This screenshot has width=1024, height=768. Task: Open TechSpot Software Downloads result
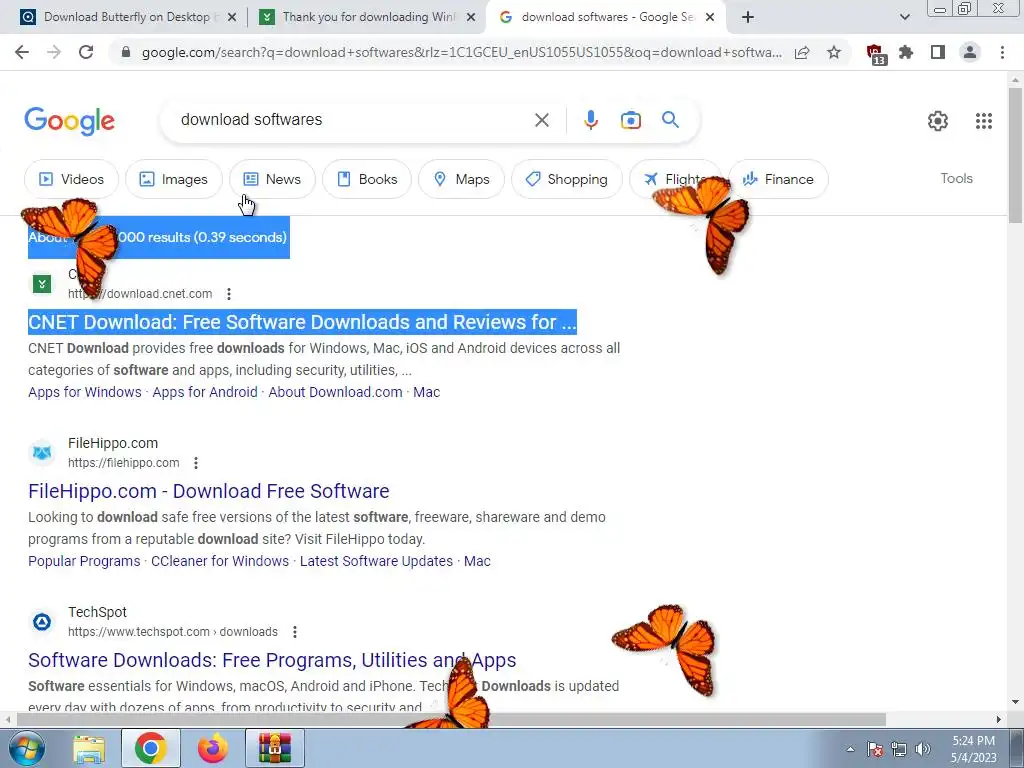click(x=272, y=660)
